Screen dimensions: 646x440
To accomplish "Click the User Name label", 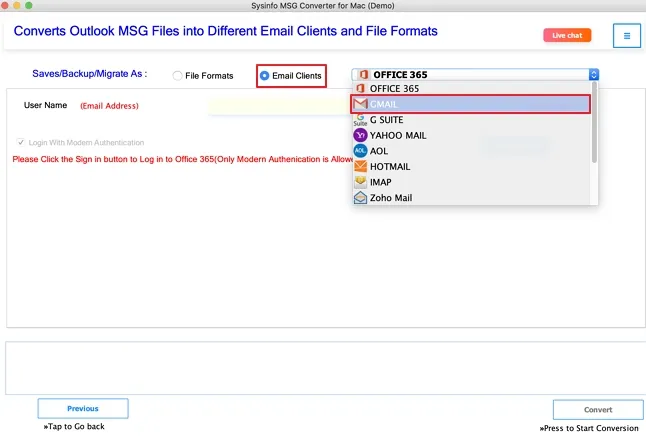I will click(45, 105).
